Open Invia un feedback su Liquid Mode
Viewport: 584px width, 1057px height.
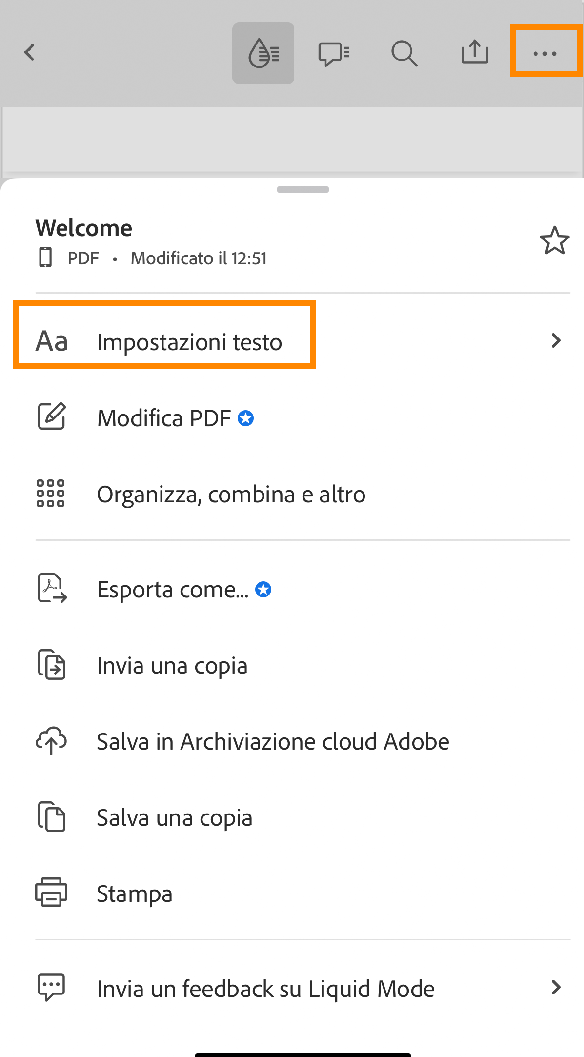click(x=265, y=988)
